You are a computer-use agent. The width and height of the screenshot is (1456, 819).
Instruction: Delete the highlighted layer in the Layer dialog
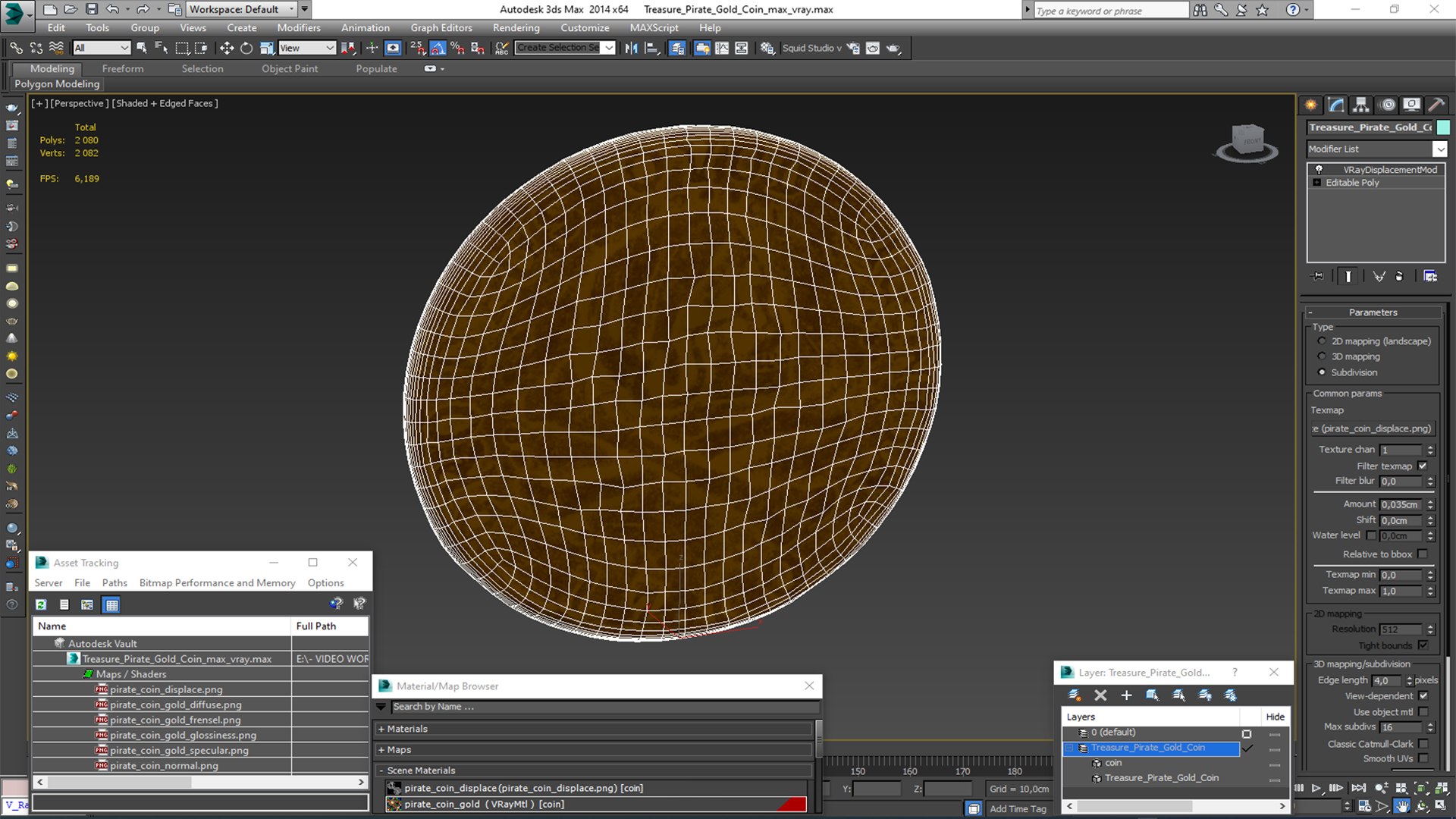(x=1100, y=695)
